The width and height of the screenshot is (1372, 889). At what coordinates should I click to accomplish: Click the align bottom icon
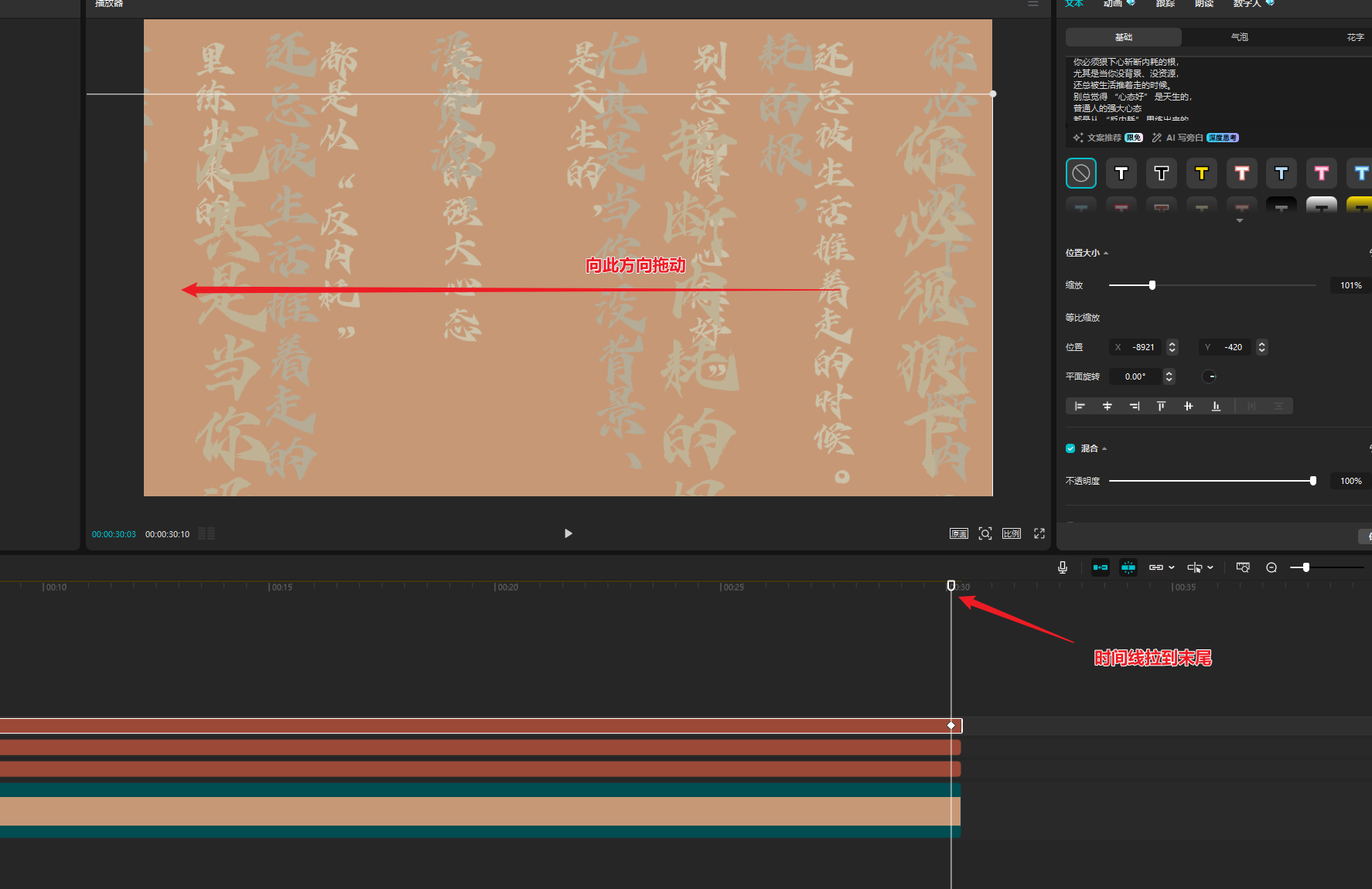click(1216, 406)
